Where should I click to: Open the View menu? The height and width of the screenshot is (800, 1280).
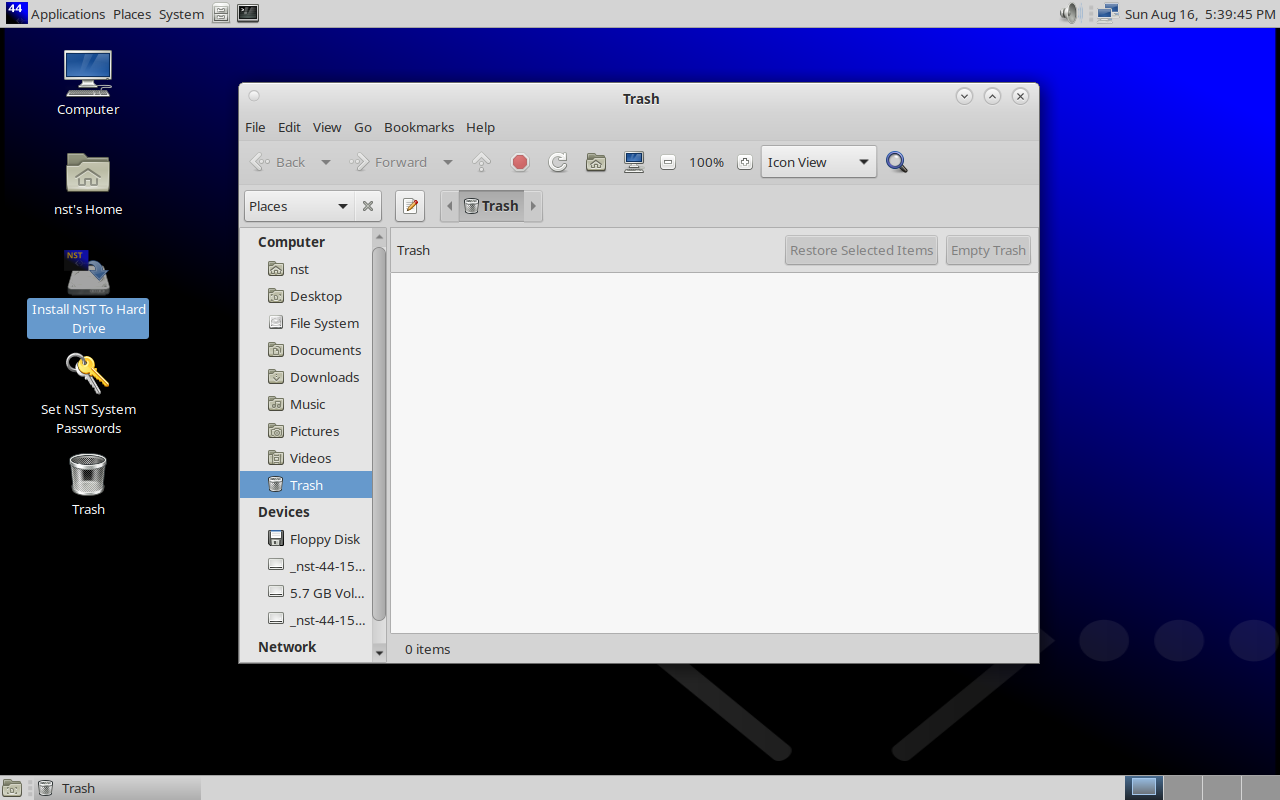tap(327, 127)
